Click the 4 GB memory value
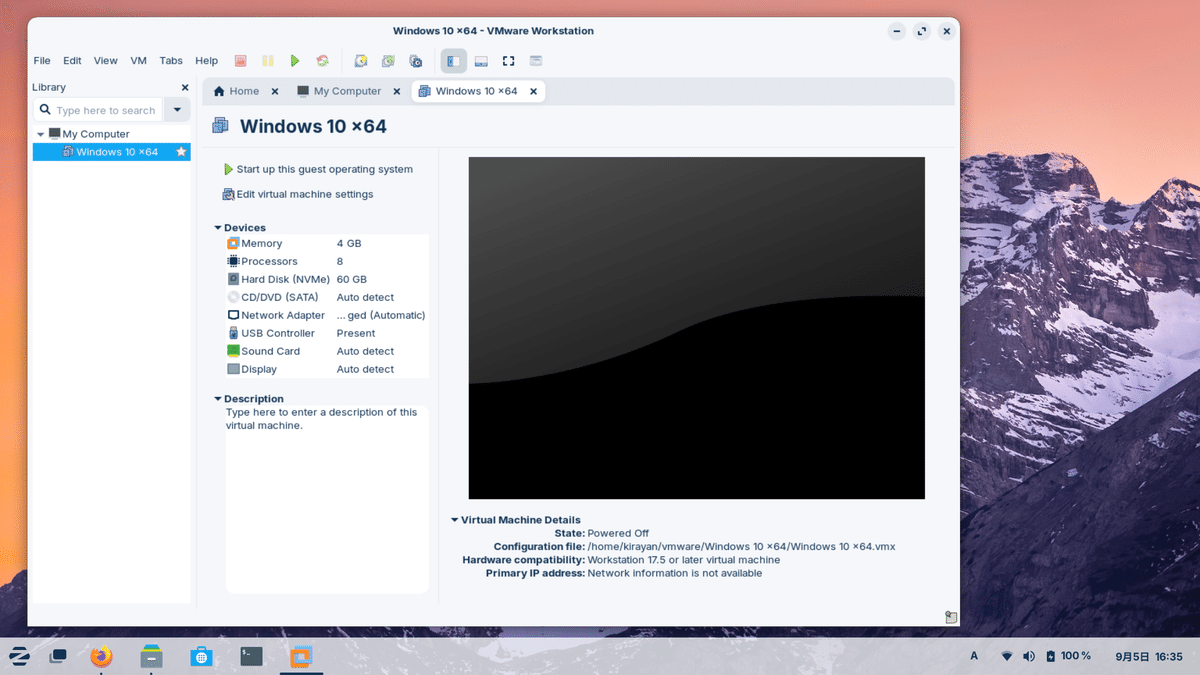Viewport: 1200px width, 675px height. (349, 243)
